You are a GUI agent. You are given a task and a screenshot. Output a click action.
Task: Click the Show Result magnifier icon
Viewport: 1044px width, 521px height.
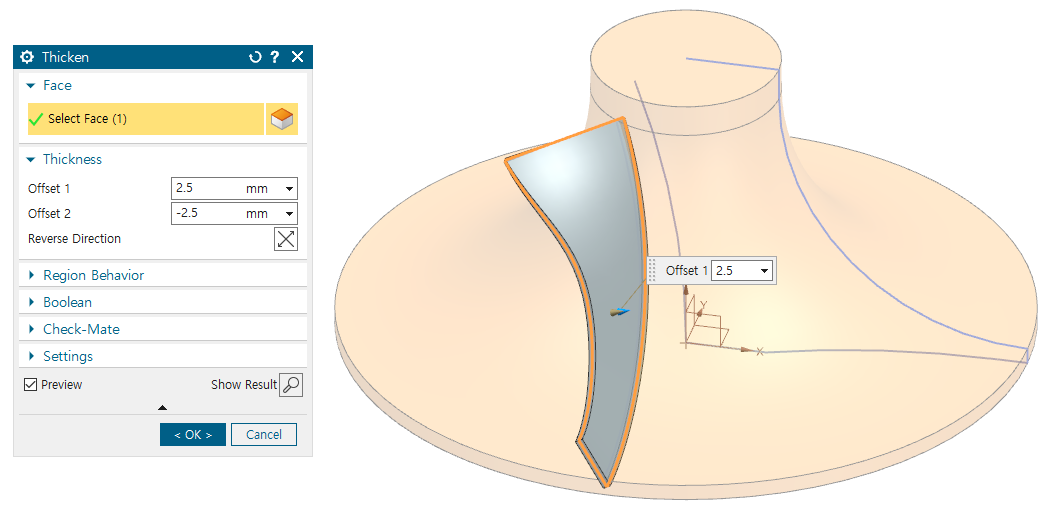290,385
